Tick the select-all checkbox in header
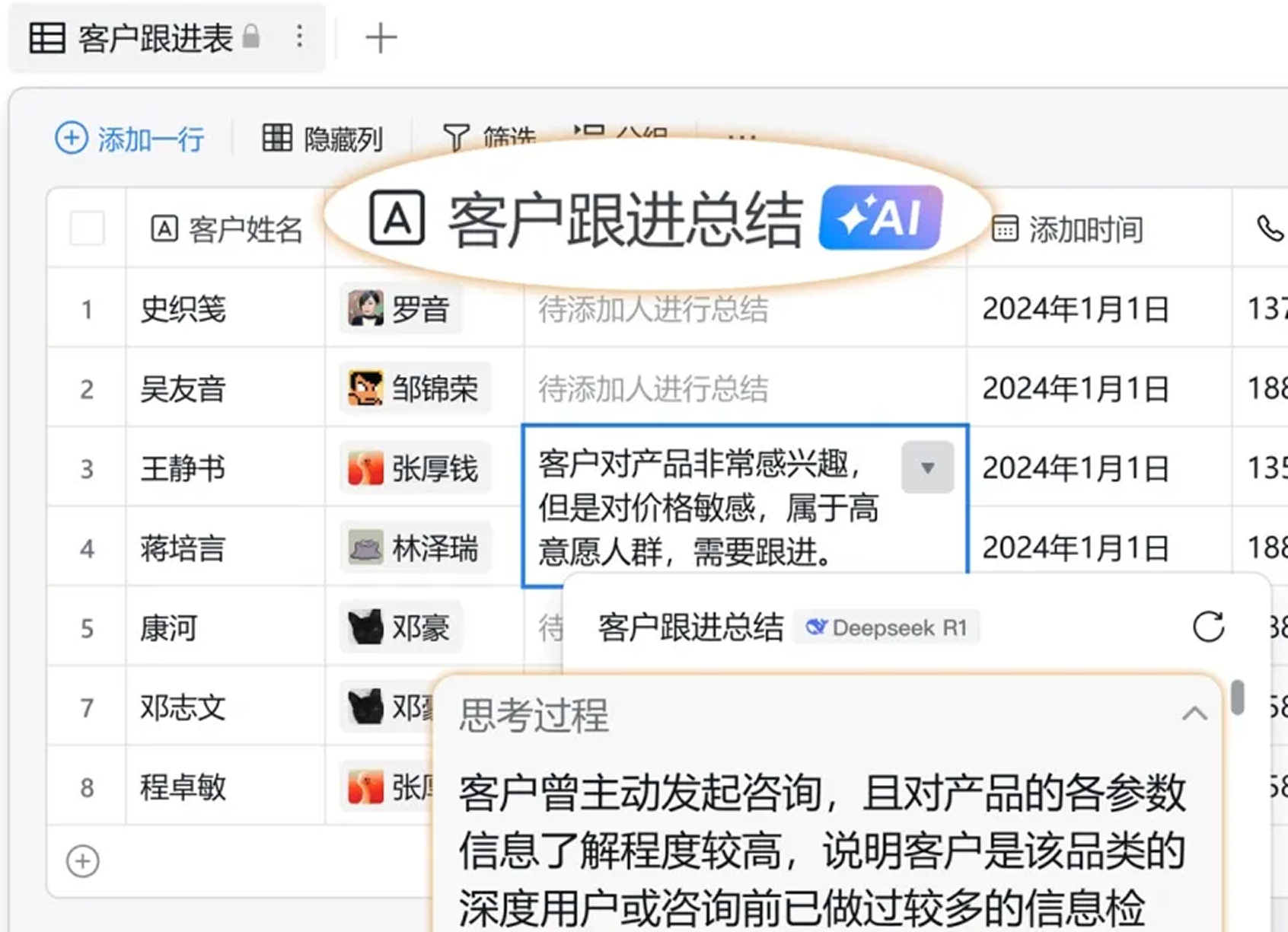The image size is (1288, 932). pyautogui.click(x=87, y=228)
